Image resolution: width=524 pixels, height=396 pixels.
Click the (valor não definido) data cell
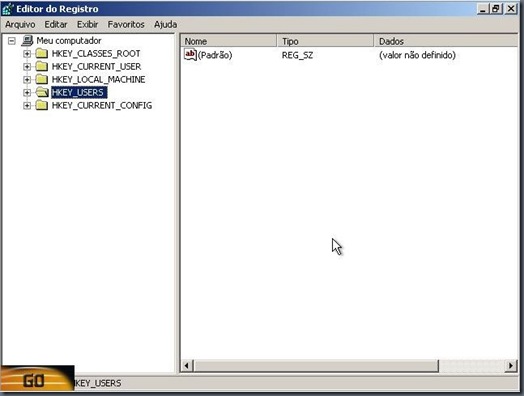point(417,55)
